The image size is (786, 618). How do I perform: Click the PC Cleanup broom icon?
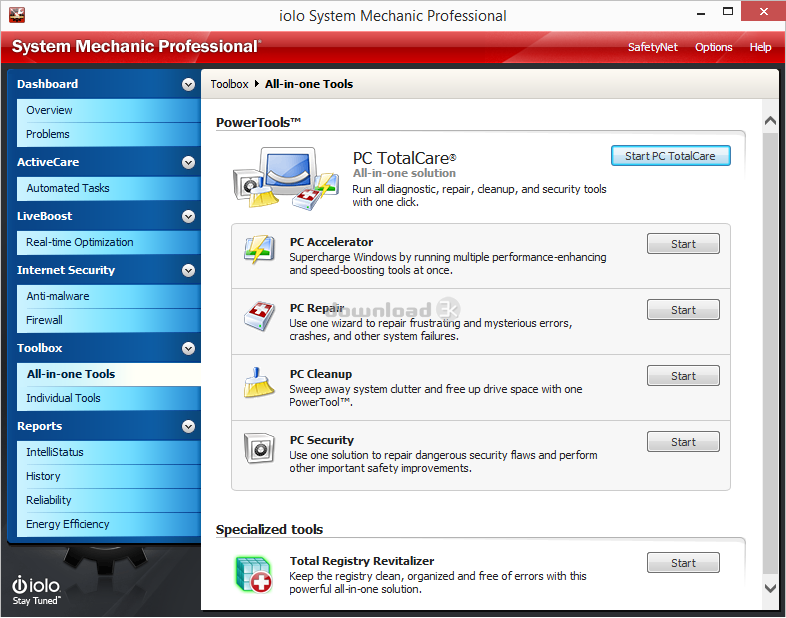259,382
